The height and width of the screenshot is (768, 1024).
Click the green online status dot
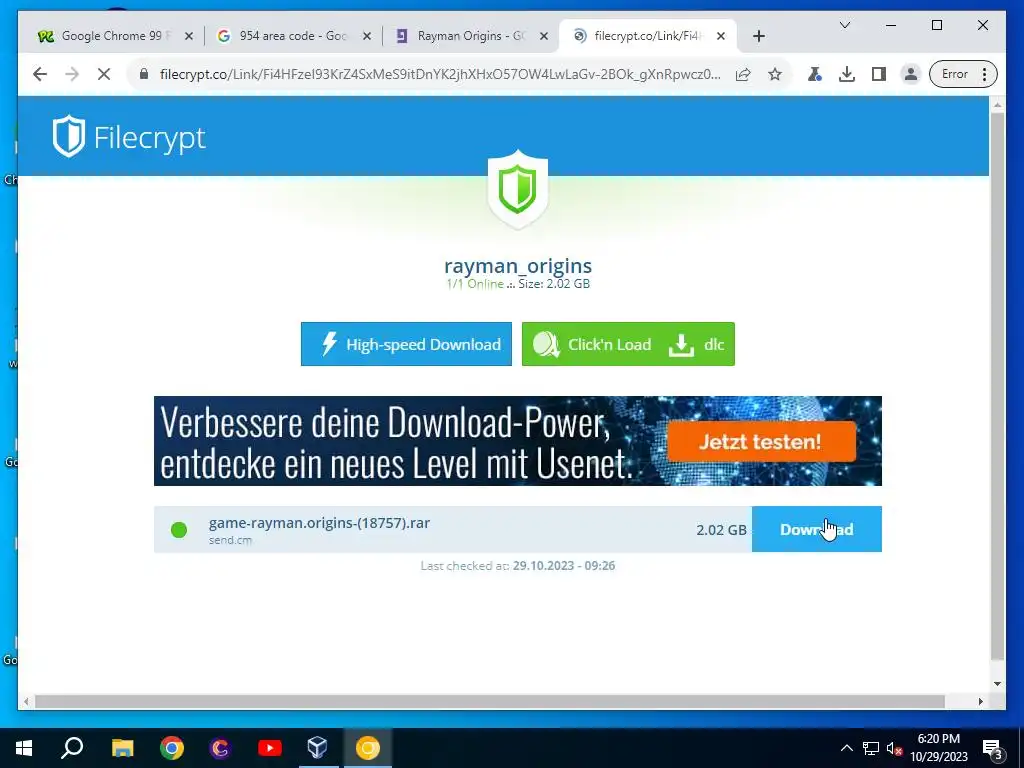(x=179, y=530)
